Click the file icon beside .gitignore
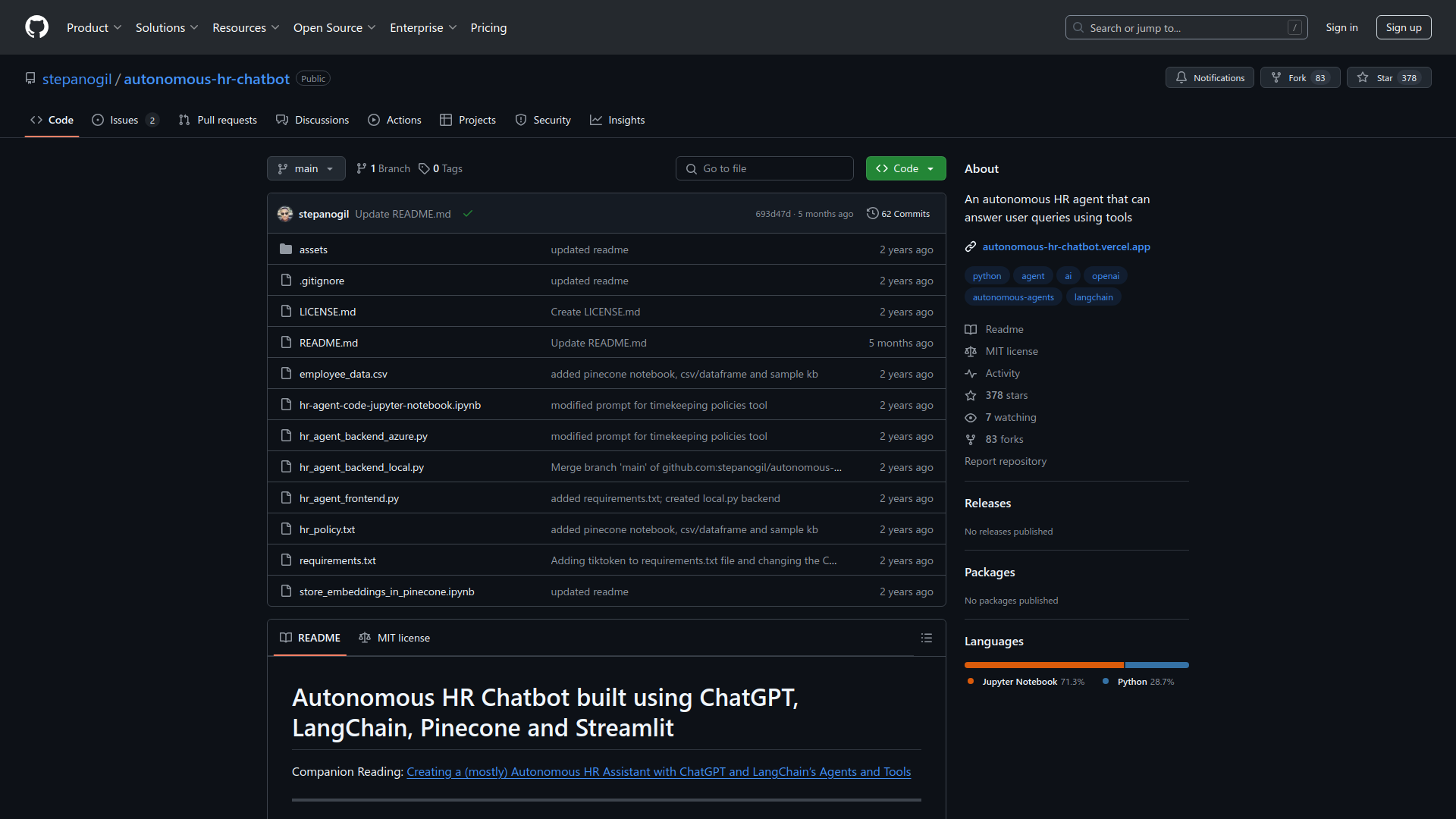Image resolution: width=1456 pixels, height=819 pixels. (286, 281)
